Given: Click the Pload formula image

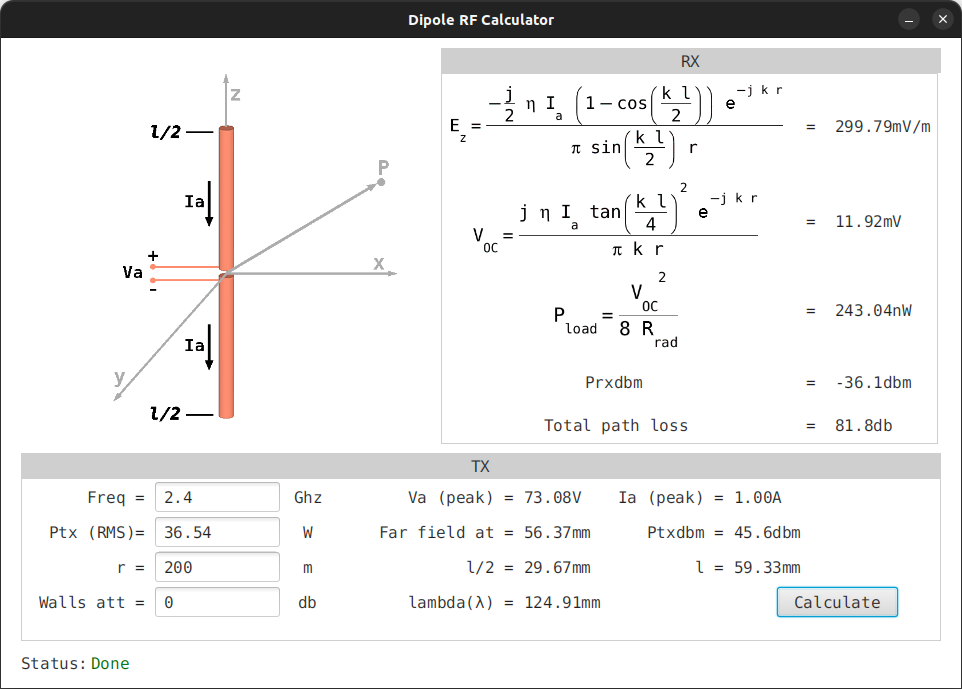Looking at the screenshot, I should tap(616, 310).
